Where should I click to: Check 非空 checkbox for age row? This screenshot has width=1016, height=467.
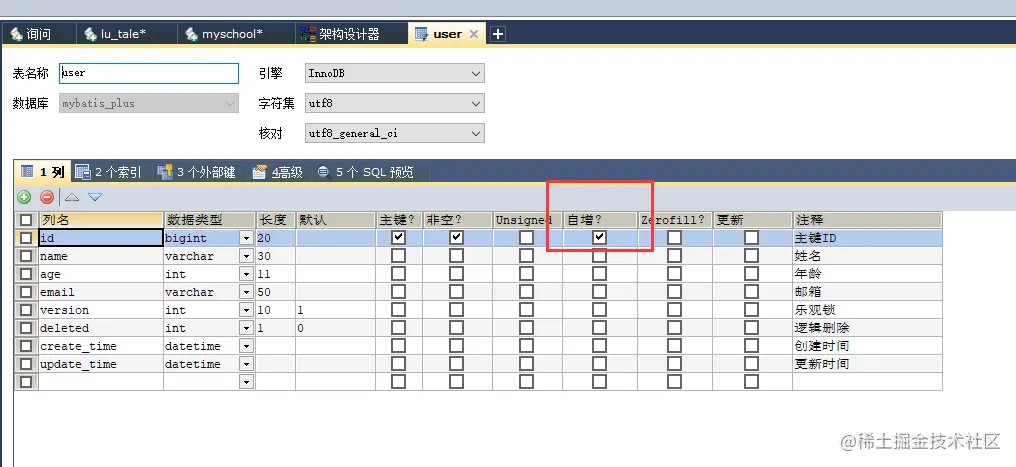pos(457,274)
